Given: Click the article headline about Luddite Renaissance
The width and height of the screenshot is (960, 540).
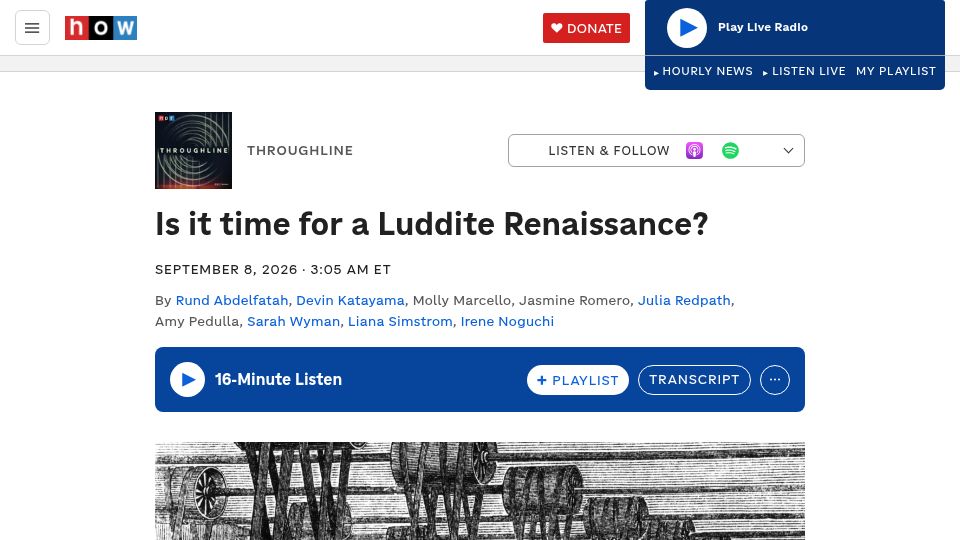Looking at the screenshot, I should [x=431, y=223].
